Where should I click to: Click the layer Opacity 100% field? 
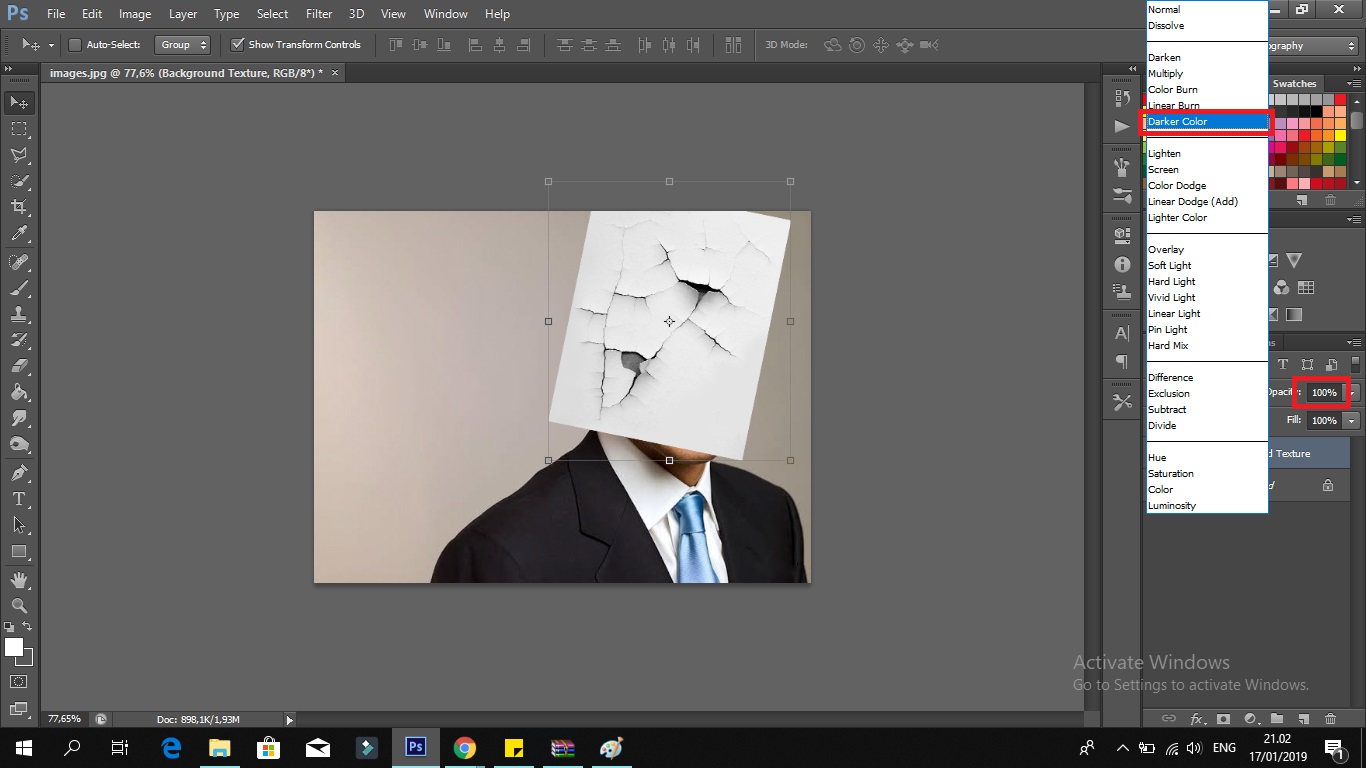pyautogui.click(x=1324, y=393)
